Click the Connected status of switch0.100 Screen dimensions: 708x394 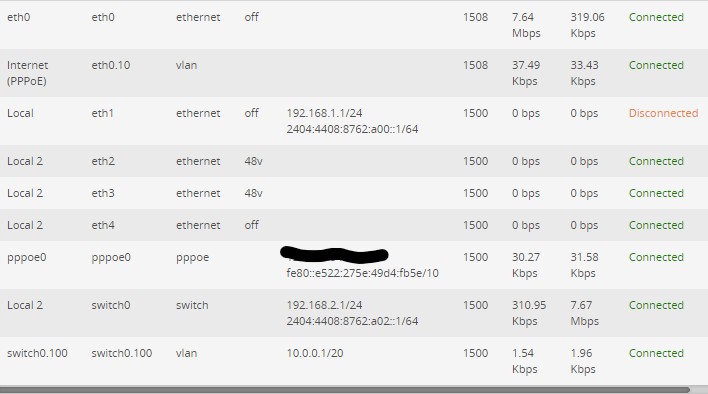tap(656, 353)
